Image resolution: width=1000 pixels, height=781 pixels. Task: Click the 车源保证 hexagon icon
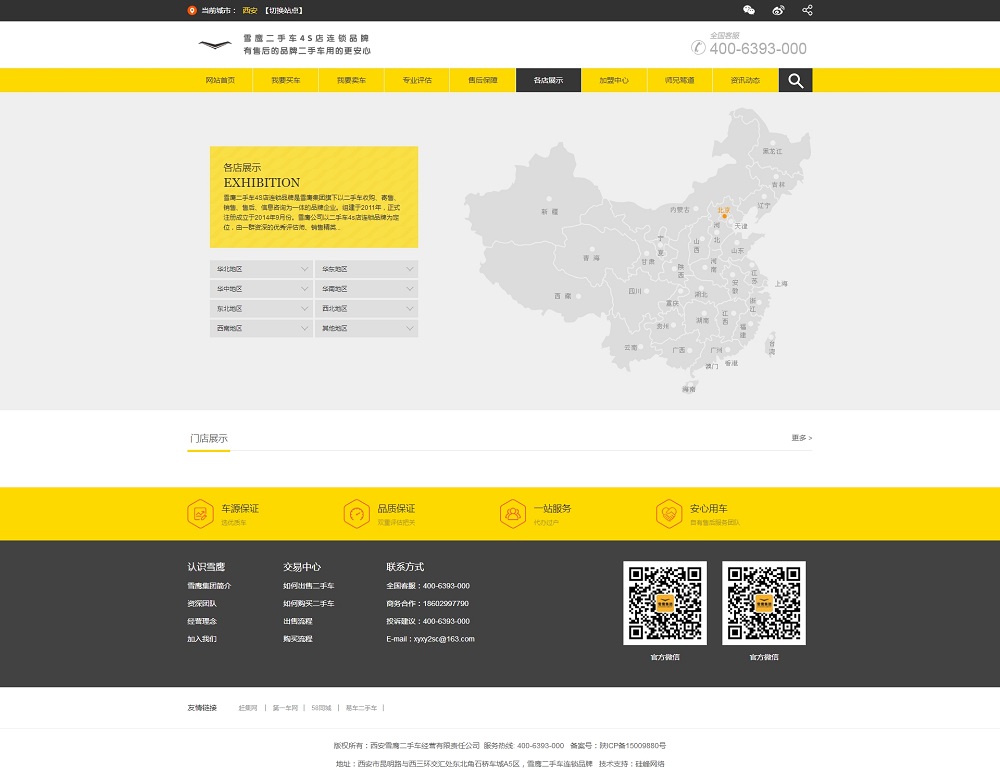pyautogui.click(x=200, y=514)
